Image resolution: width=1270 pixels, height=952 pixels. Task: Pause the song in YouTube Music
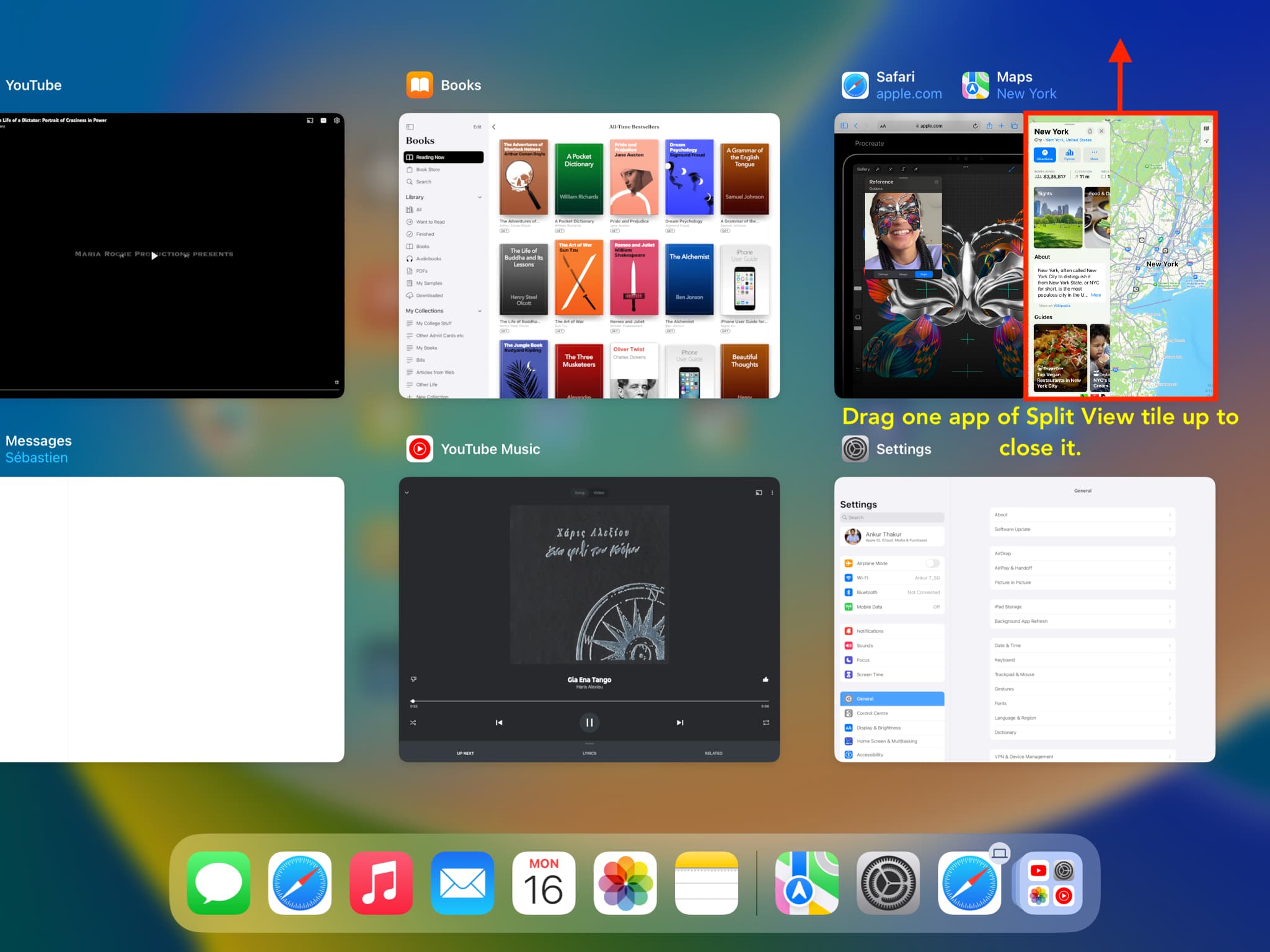(589, 722)
